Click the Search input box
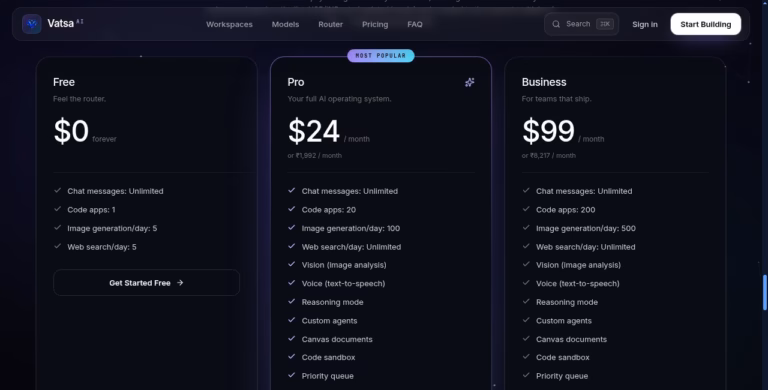Image resolution: width=768 pixels, height=390 pixels. pos(581,24)
